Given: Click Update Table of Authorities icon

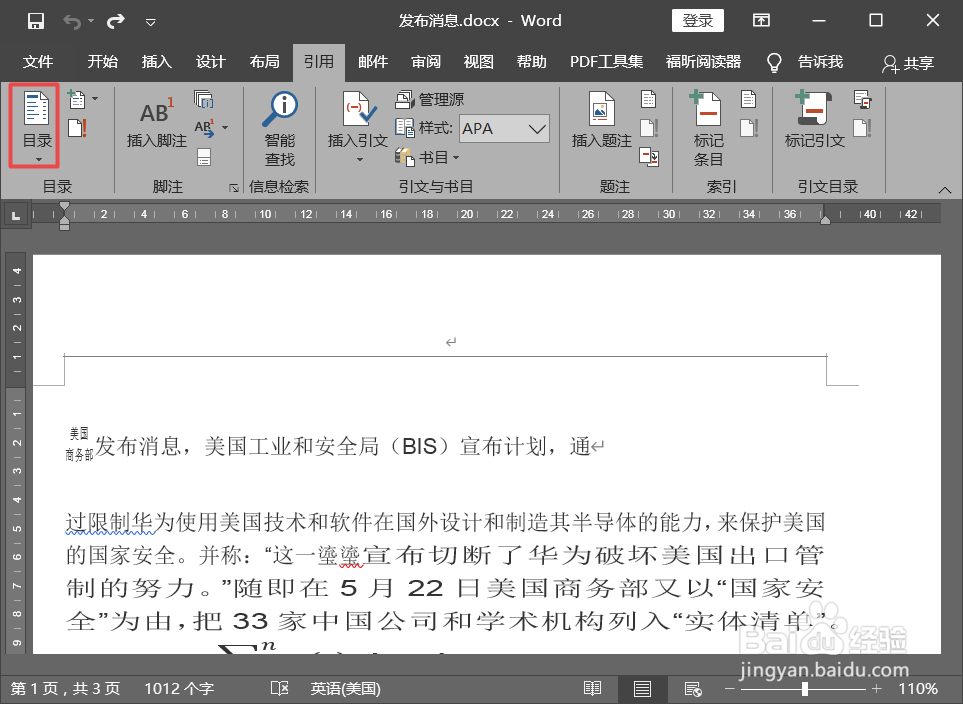Looking at the screenshot, I should [x=862, y=128].
